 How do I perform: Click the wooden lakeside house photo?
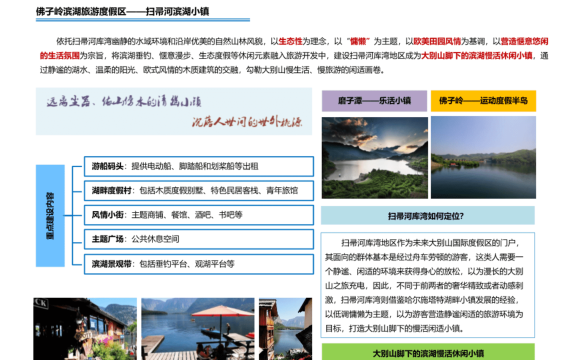click(85, 329)
